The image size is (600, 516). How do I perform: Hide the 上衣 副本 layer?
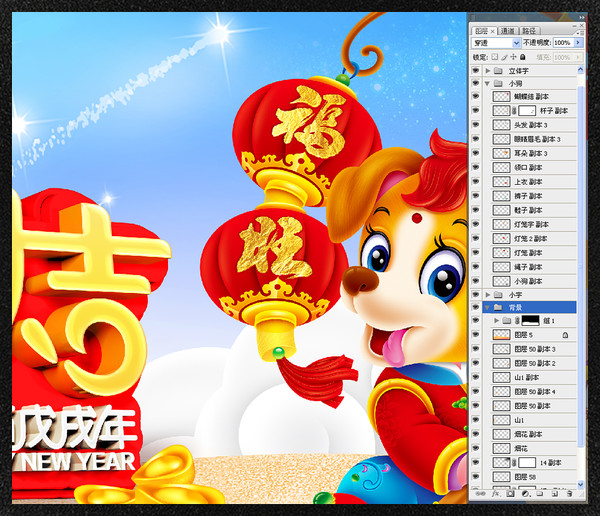pyautogui.click(x=476, y=181)
